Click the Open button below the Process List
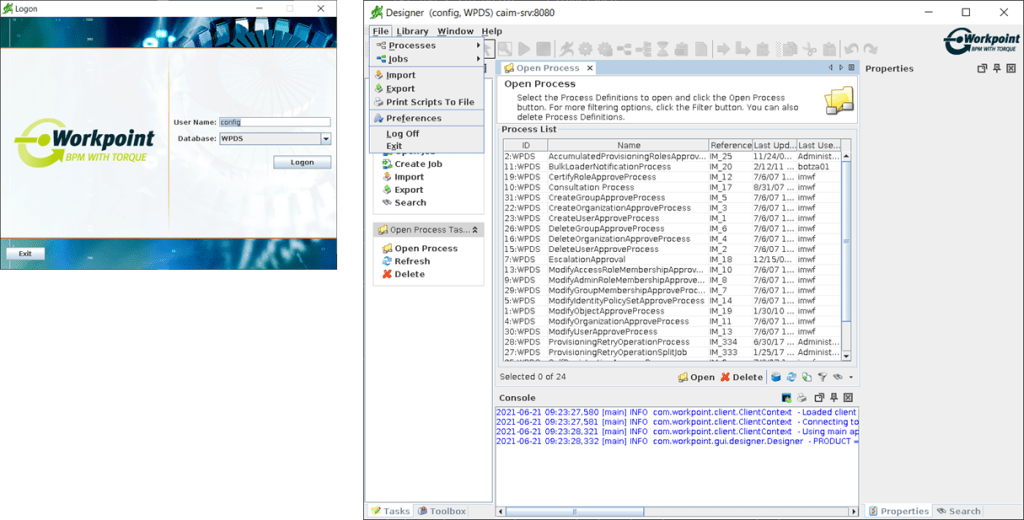This screenshot has width=1024, height=520. (x=696, y=377)
